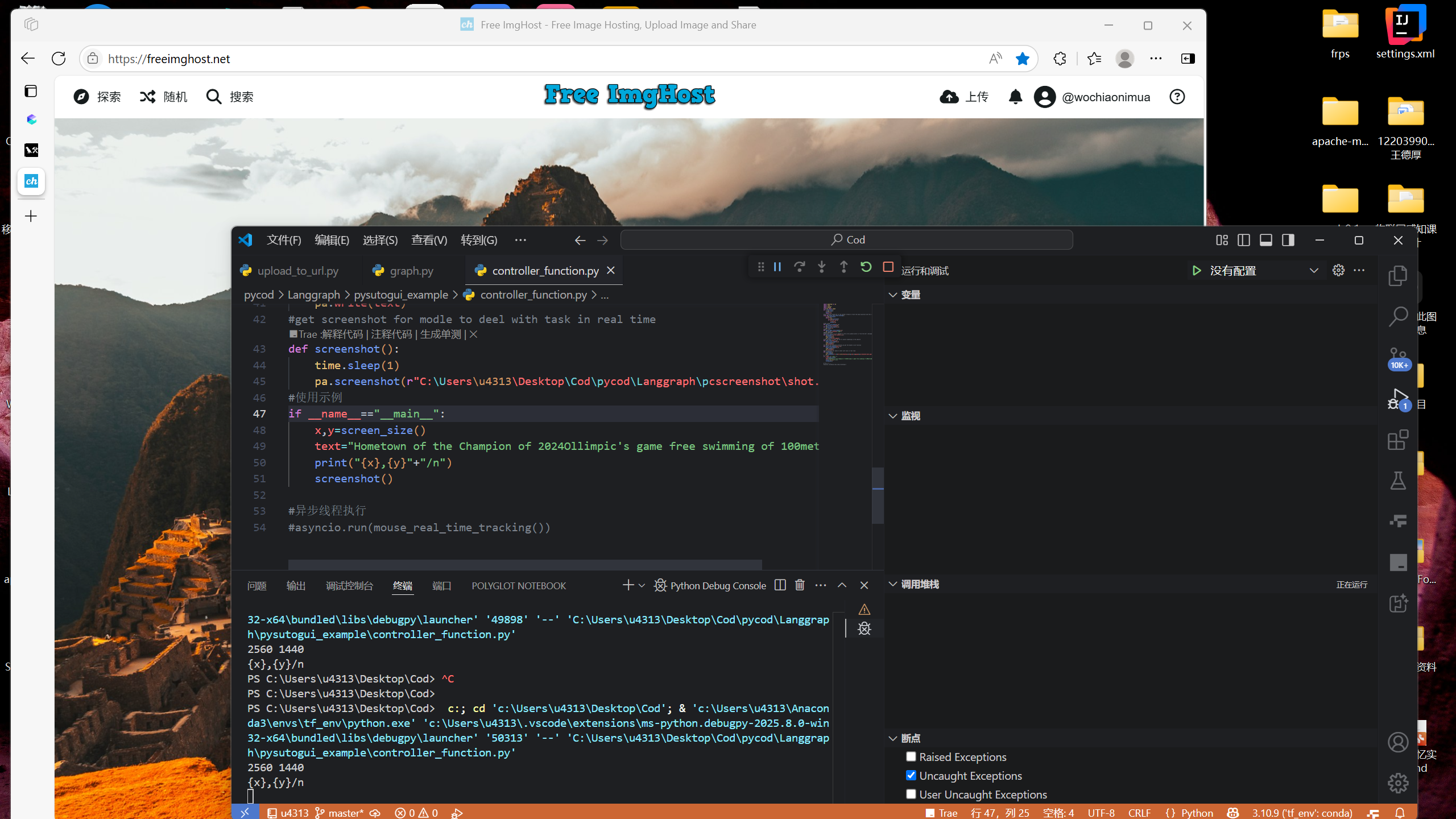Toggle VS Code bottom panel layout
The height and width of the screenshot is (819, 1456).
(x=1266, y=240)
